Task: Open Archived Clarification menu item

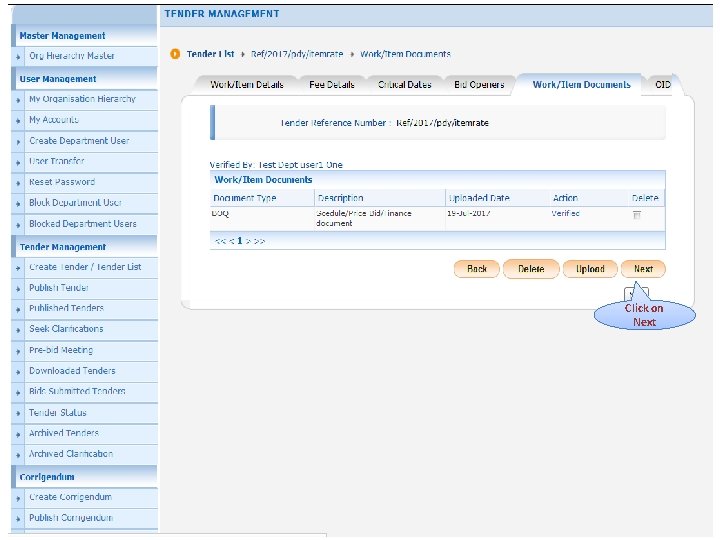Action: 71,454
